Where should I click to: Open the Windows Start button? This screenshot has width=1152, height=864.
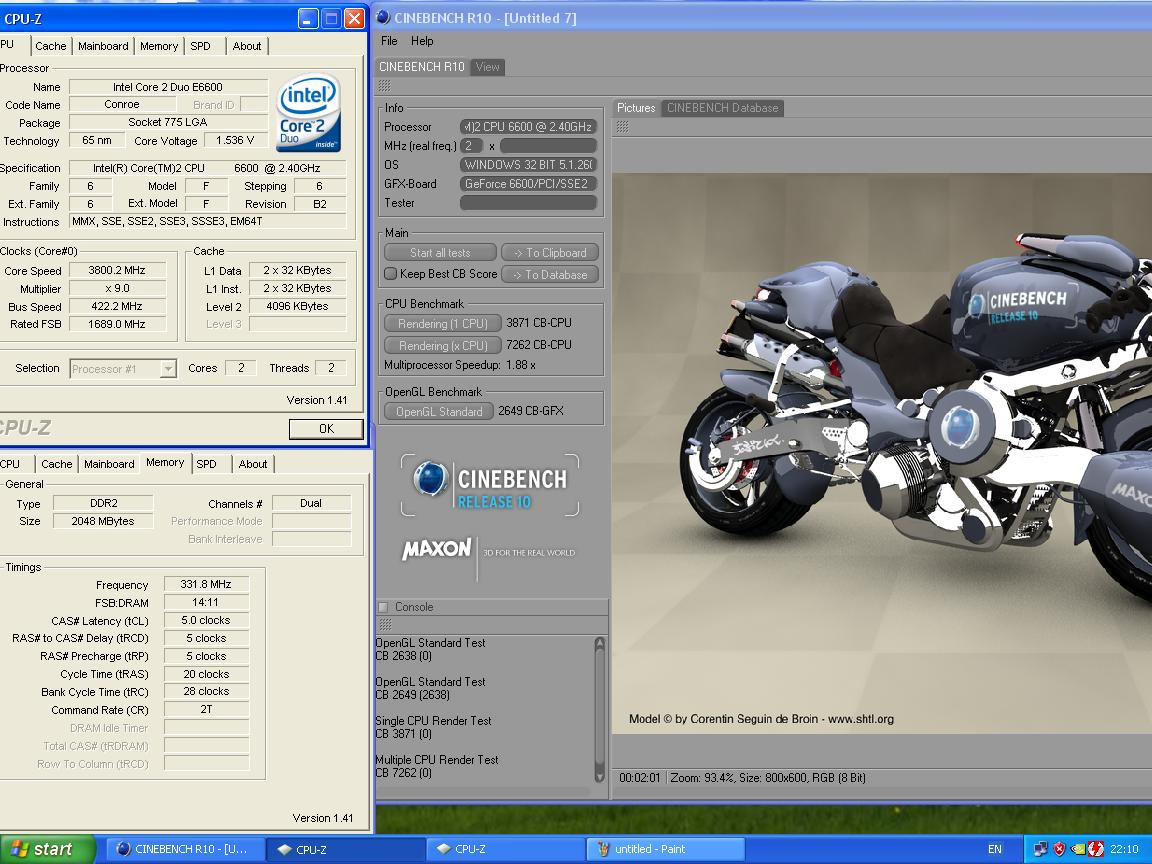48,849
